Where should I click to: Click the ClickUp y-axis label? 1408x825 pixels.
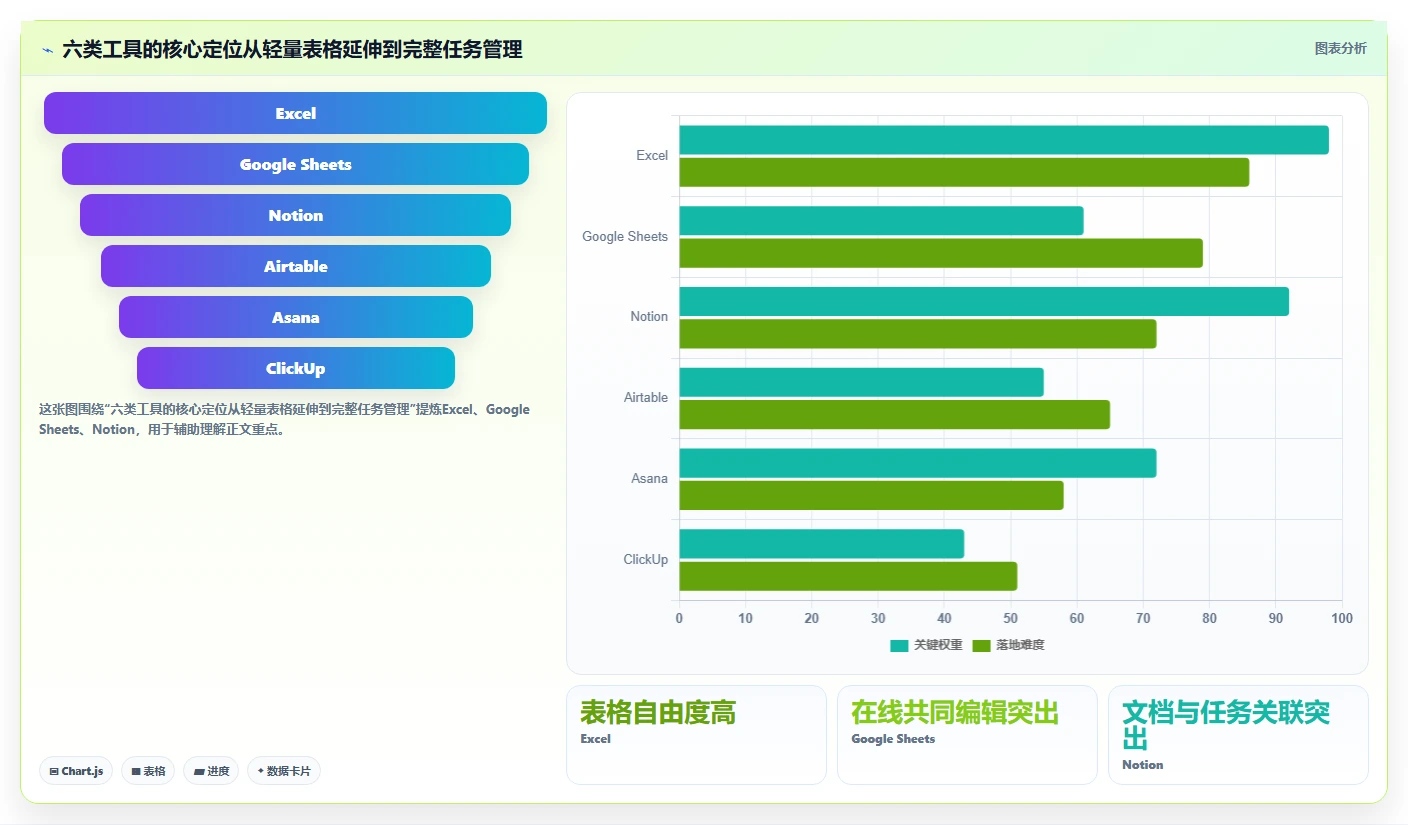click(645, 560)
